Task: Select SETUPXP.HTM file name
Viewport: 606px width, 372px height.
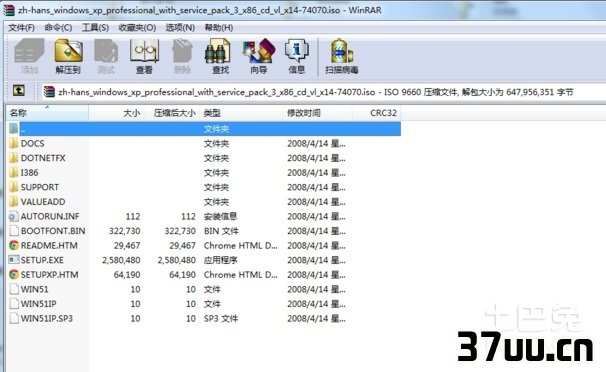Action: [x=49, y=275]
